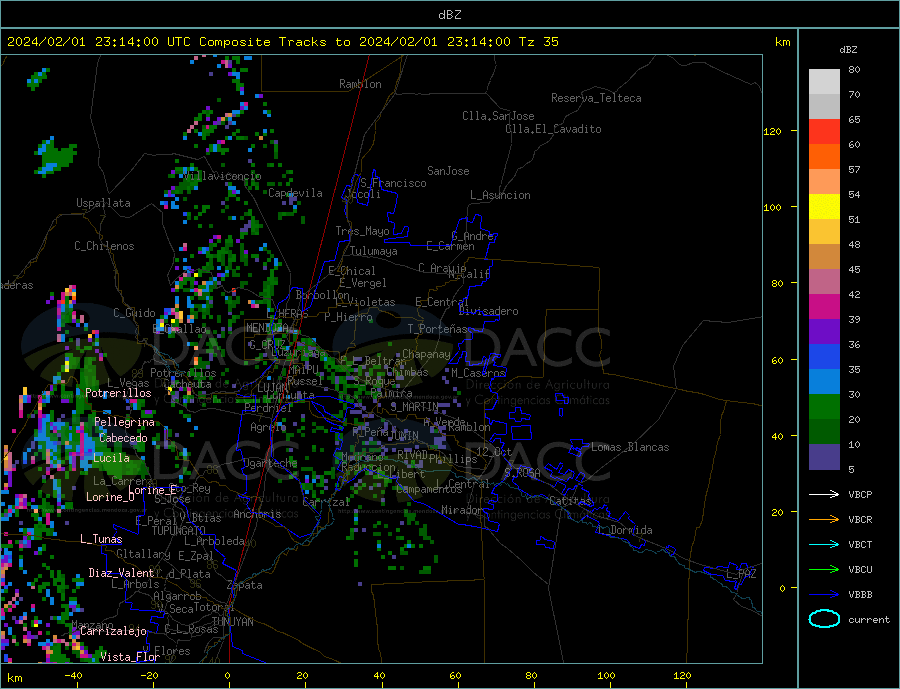Click the Vista_Flor label
Image resolution: width=900 pixels, height=689 pixels.
[130, 657]
